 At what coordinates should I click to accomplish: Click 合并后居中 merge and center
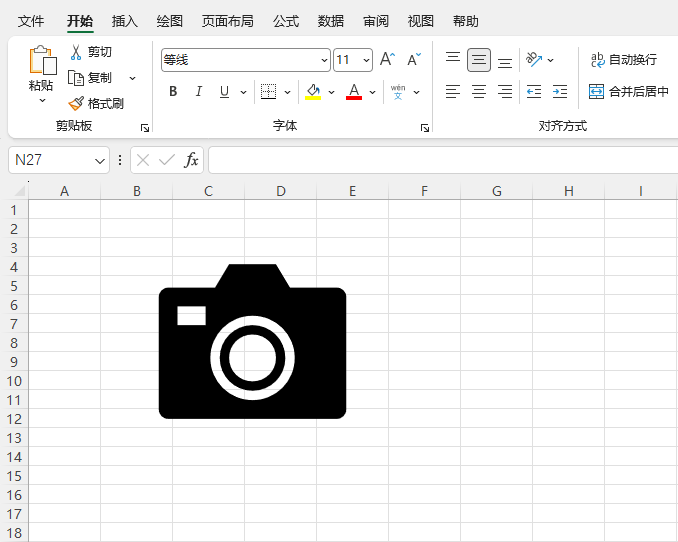point(629,92)
